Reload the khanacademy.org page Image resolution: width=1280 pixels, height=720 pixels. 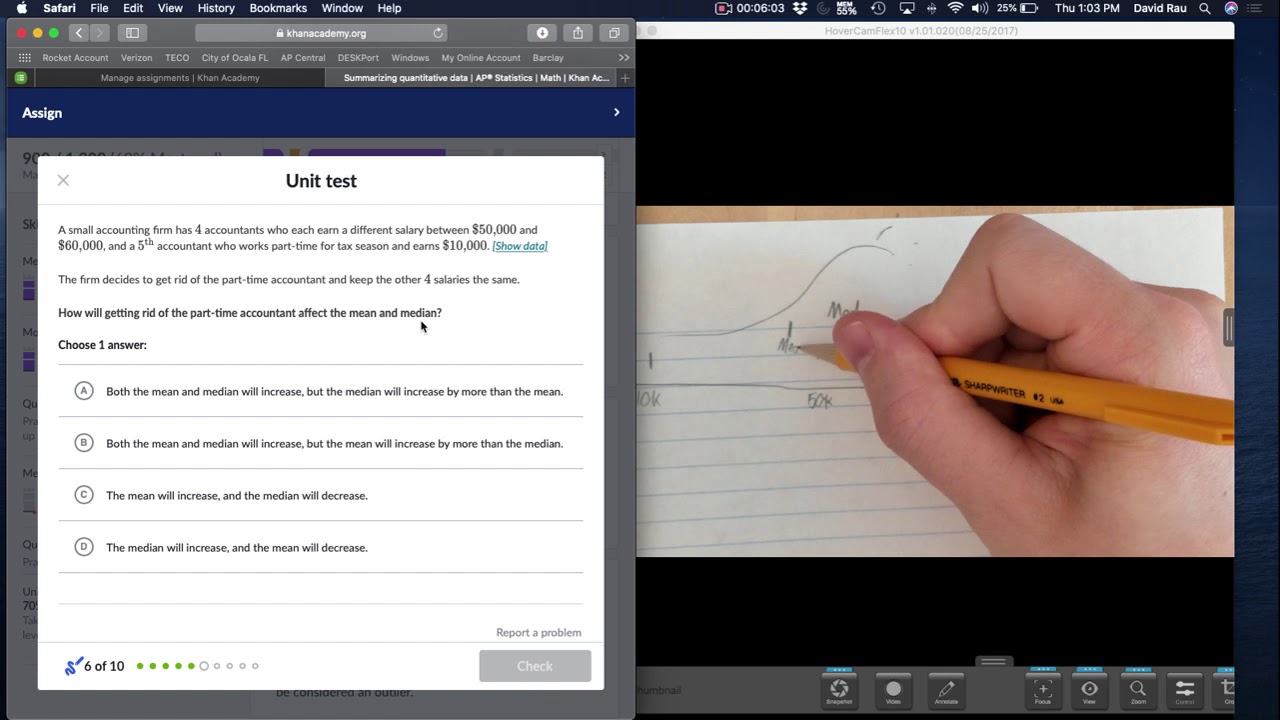438,33
